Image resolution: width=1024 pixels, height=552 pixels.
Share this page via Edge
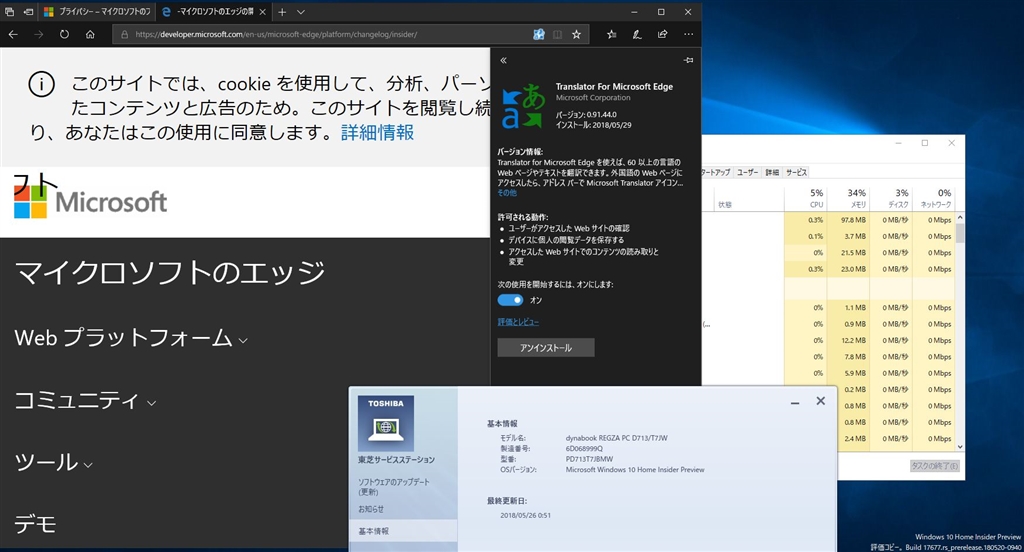662,34
